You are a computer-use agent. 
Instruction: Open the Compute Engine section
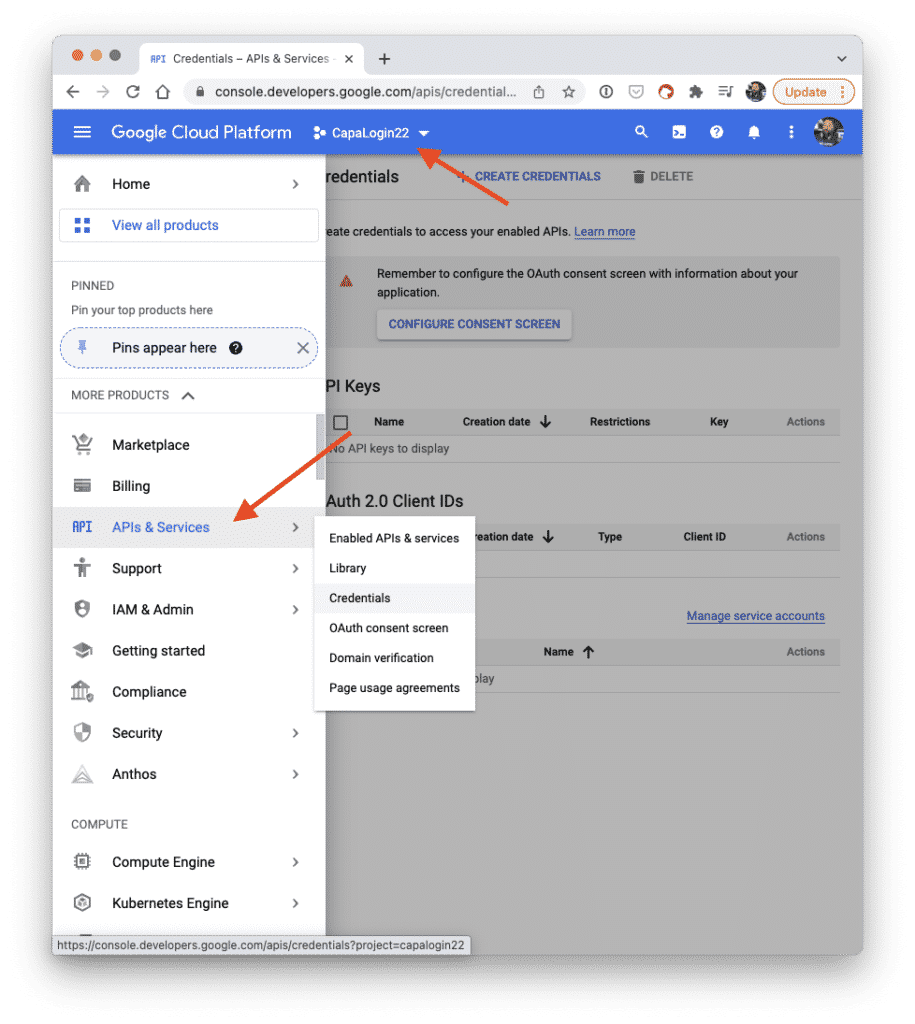coord(165,861)
